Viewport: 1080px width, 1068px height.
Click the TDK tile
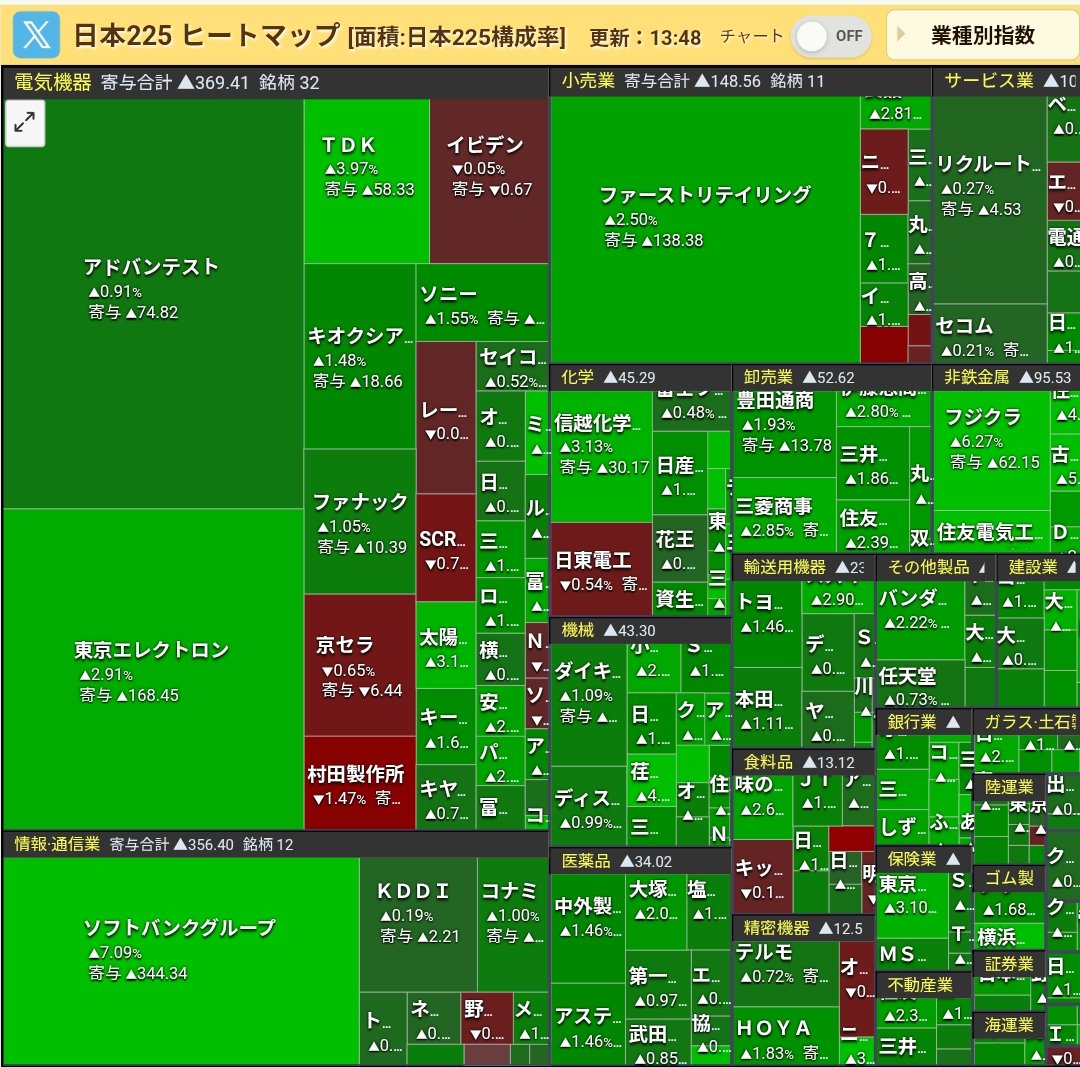367,181
